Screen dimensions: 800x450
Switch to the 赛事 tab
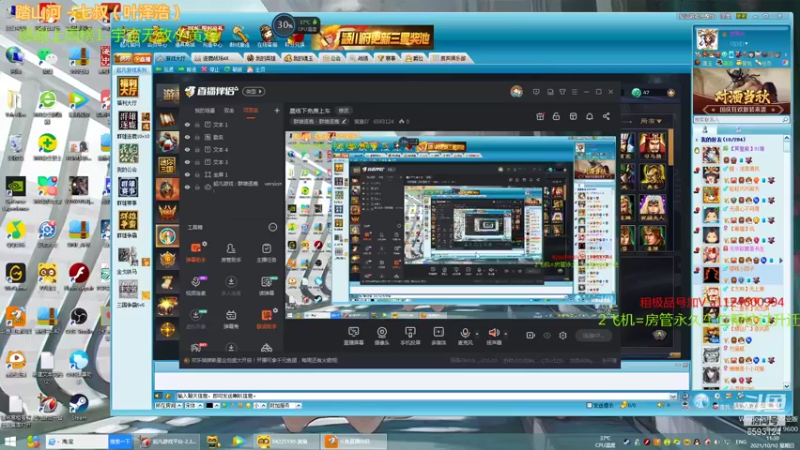[x=387, y=58]
